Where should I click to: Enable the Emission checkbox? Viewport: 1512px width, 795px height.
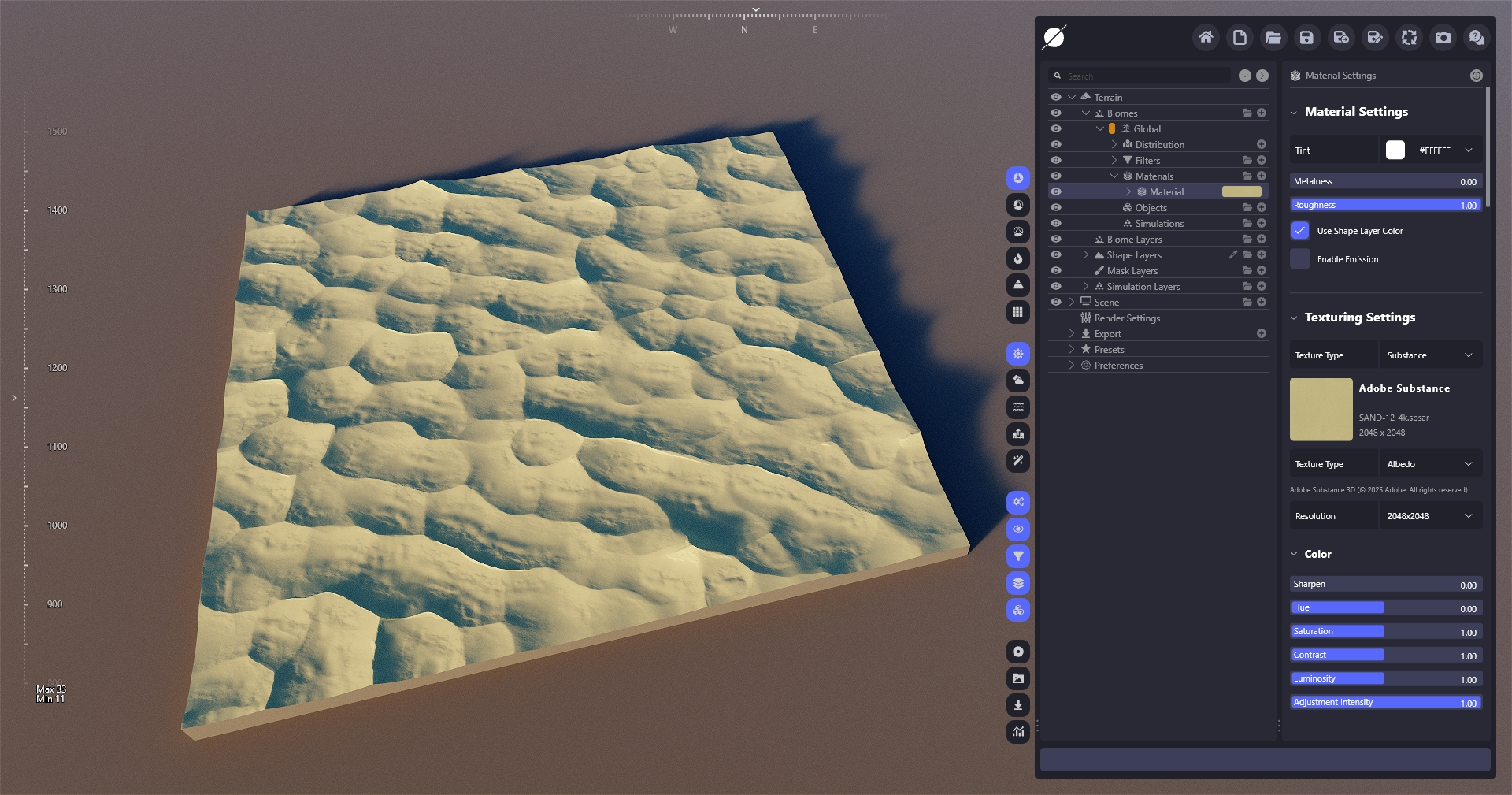[x=1300, y=259]
